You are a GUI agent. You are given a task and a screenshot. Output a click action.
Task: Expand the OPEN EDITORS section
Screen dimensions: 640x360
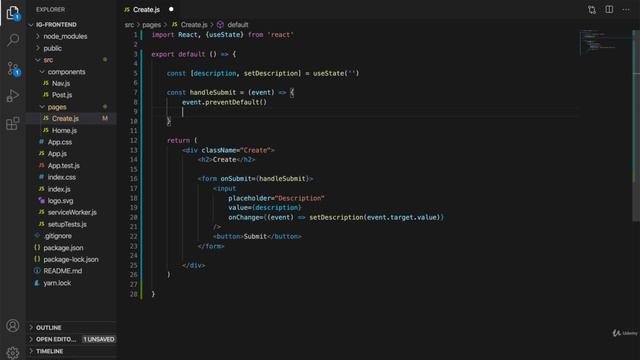tap(72, 340)
